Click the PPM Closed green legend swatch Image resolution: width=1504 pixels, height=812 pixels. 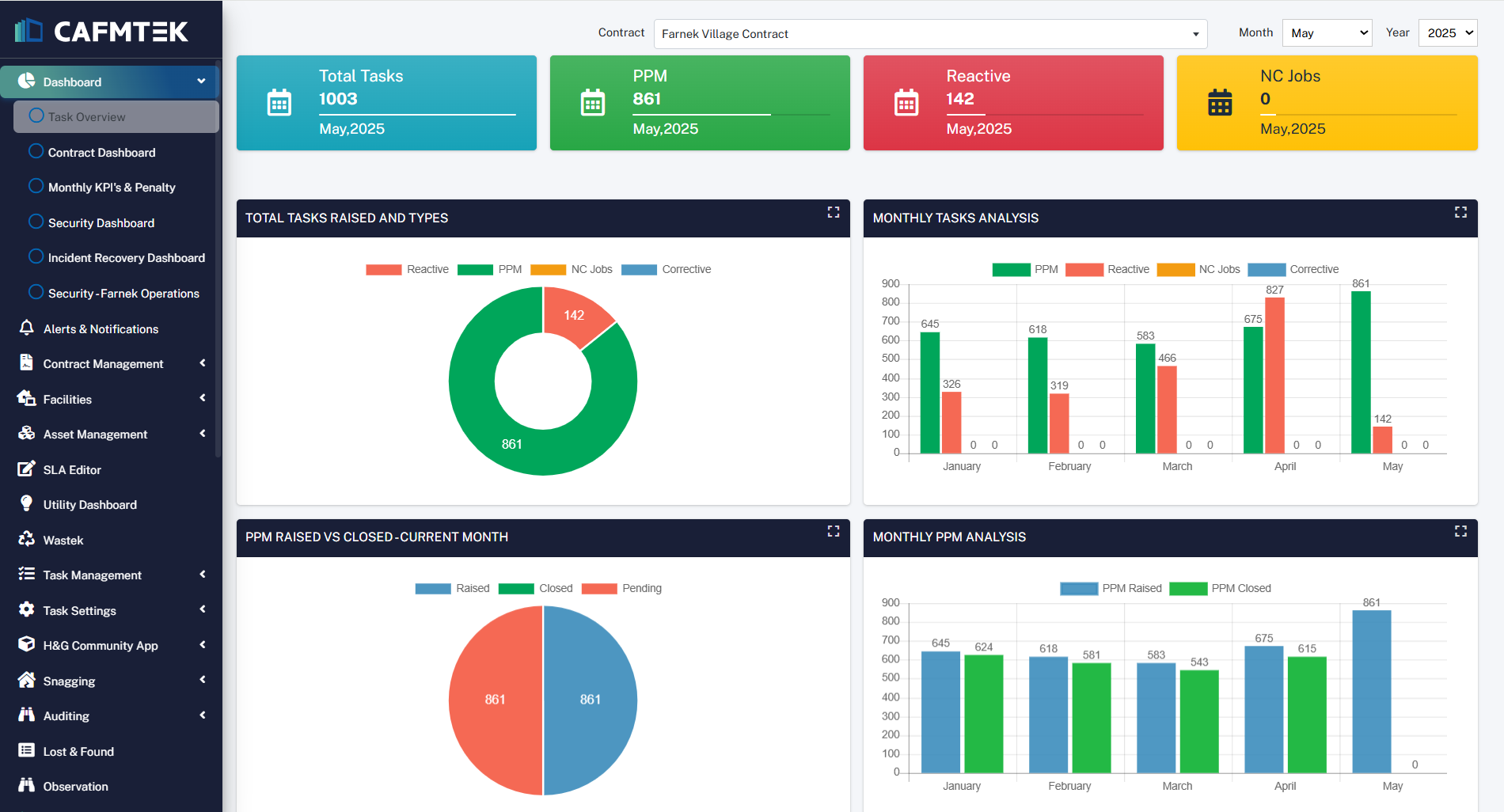1187,588
